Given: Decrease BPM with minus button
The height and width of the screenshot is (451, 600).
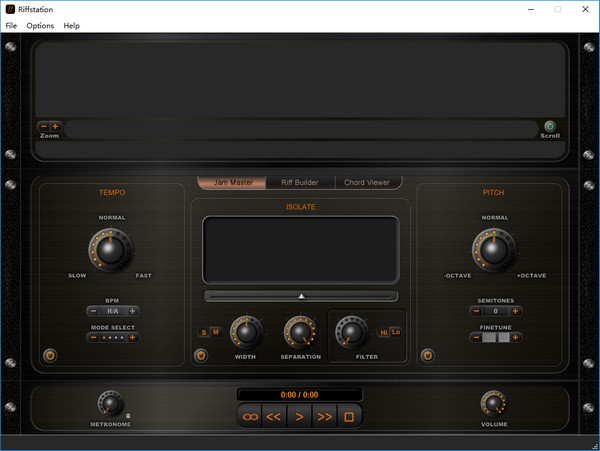Looking at the screenshot, I should (93, 311).
